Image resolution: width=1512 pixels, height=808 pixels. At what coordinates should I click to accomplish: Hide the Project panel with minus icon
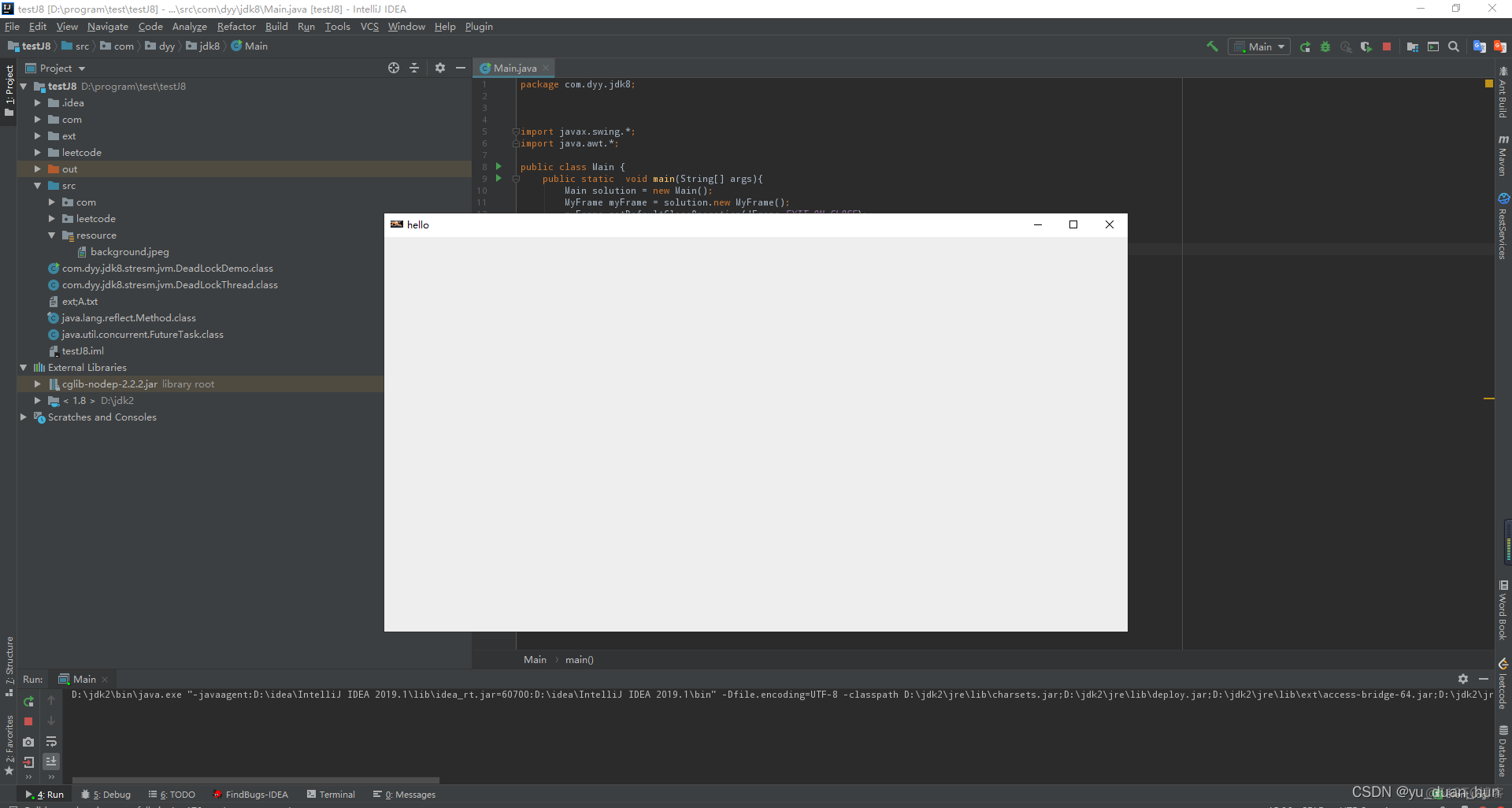[x=461, y=69]
